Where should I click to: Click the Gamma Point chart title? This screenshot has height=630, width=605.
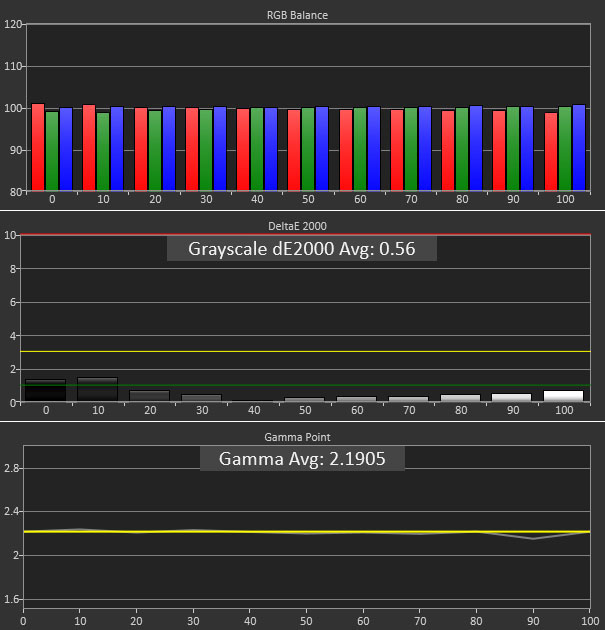(297, 437)
